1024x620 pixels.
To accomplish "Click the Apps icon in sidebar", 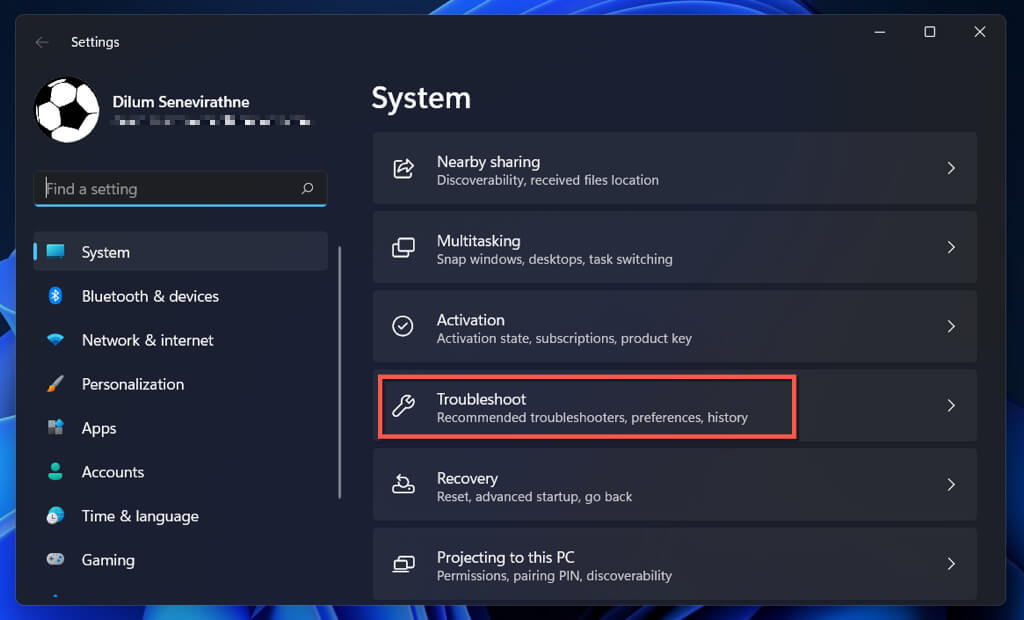I will (x=56, y=427).
